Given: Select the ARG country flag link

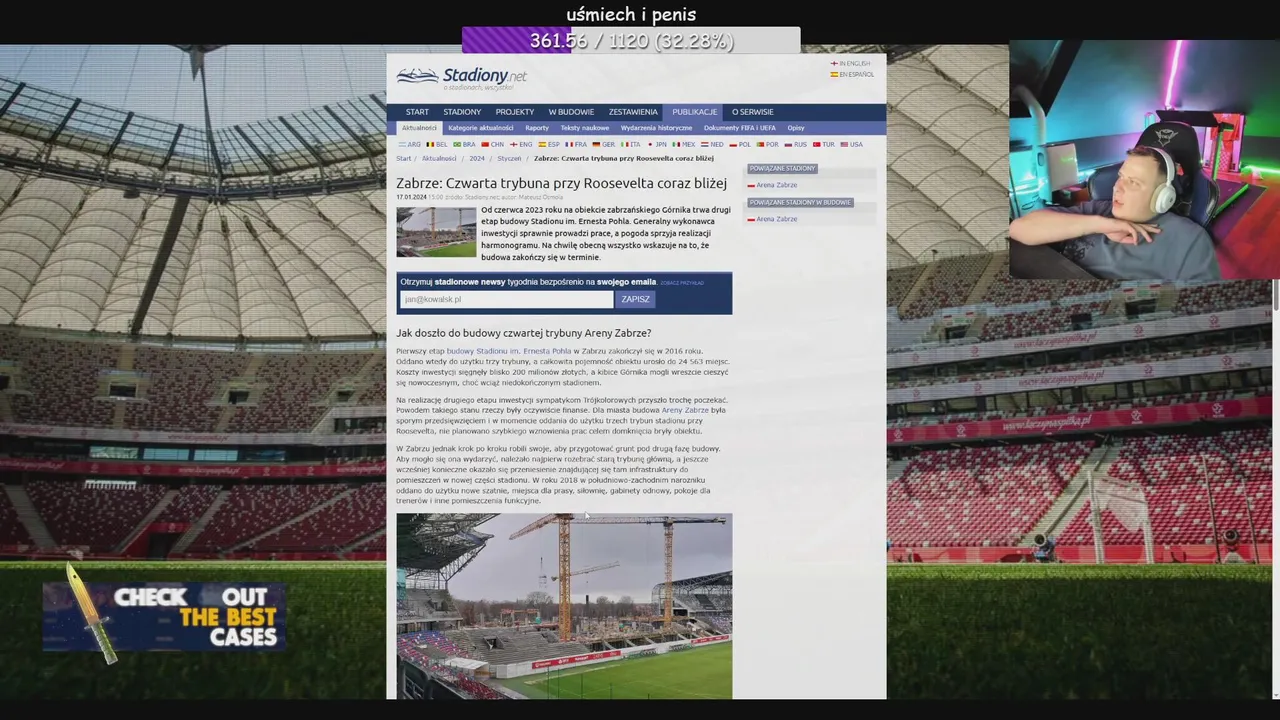Looking at the screenshot, I should (x=410, y=144).
